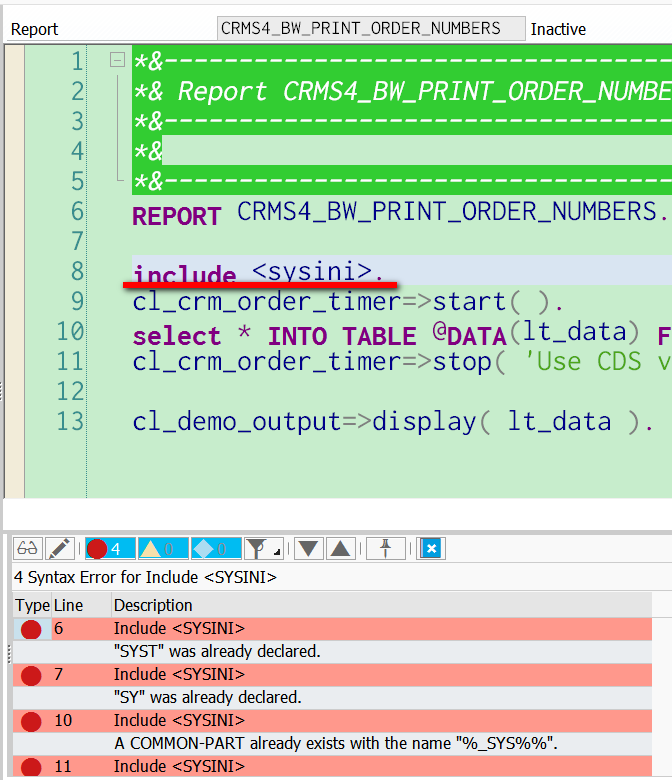Click the COMMON-PART already exists message
The height and width of the screenshot is (780, 672).
[x=336, y=743]
